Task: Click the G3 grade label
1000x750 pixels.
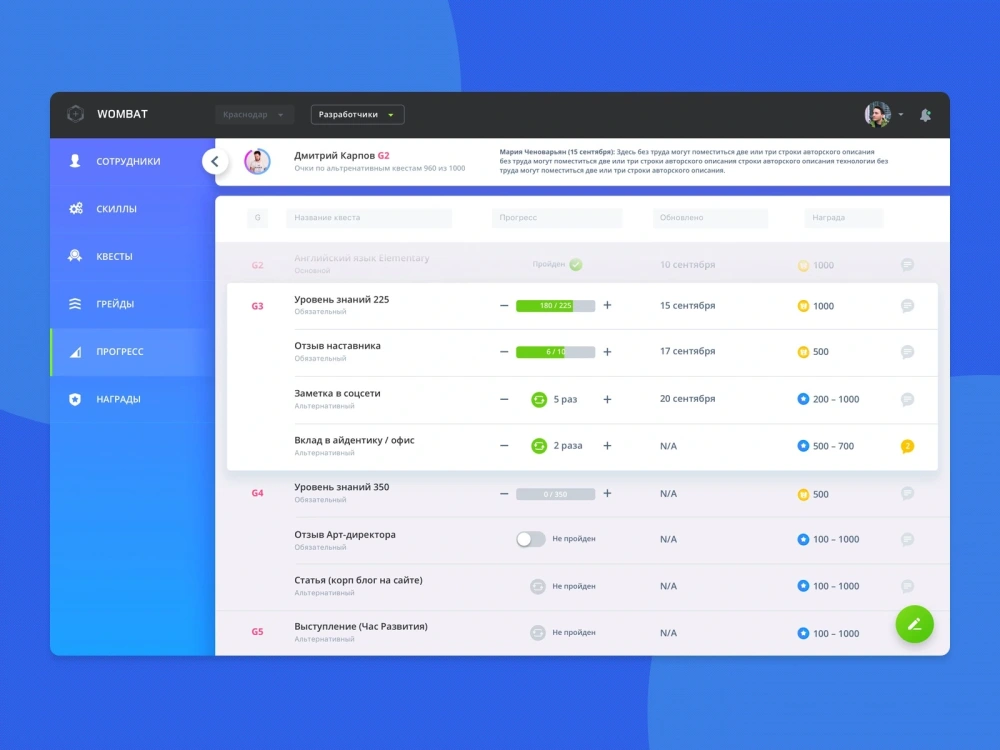Action: tap(257, 306)
